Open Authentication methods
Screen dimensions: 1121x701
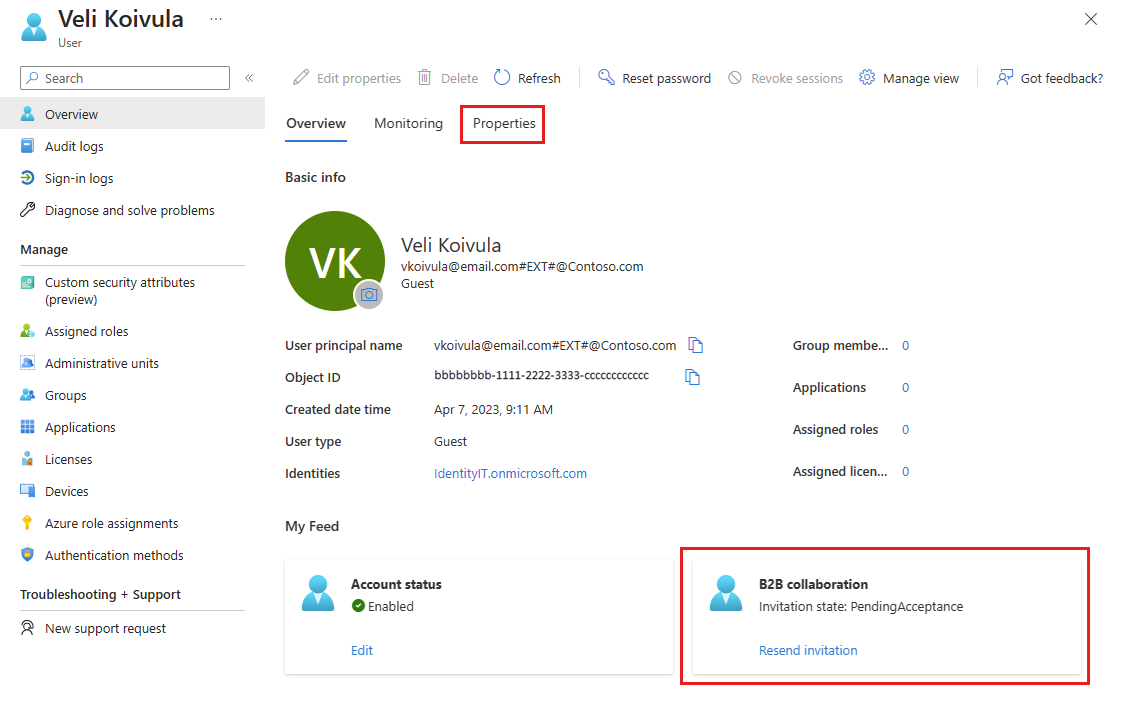click(113, 554)
